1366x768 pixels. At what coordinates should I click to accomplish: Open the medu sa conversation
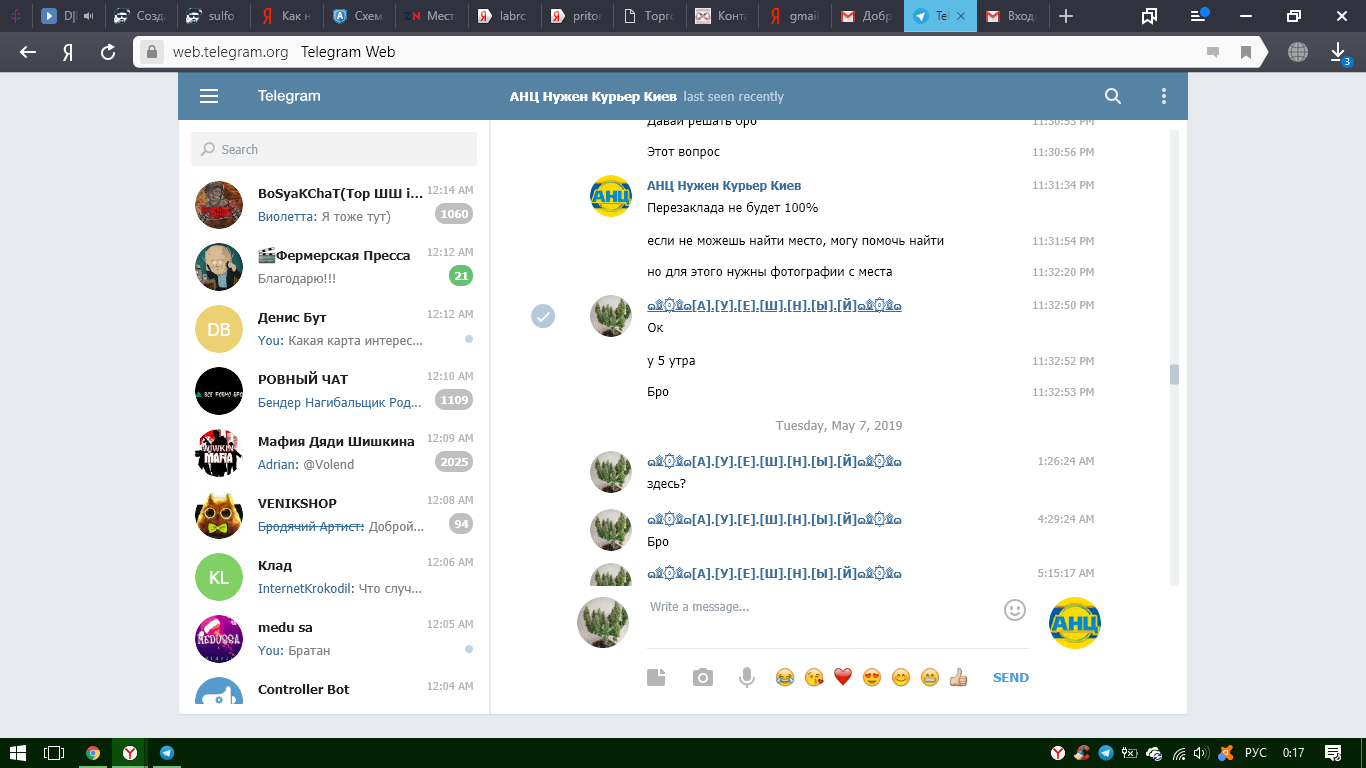pyautogui.click(x=334, y=638)
